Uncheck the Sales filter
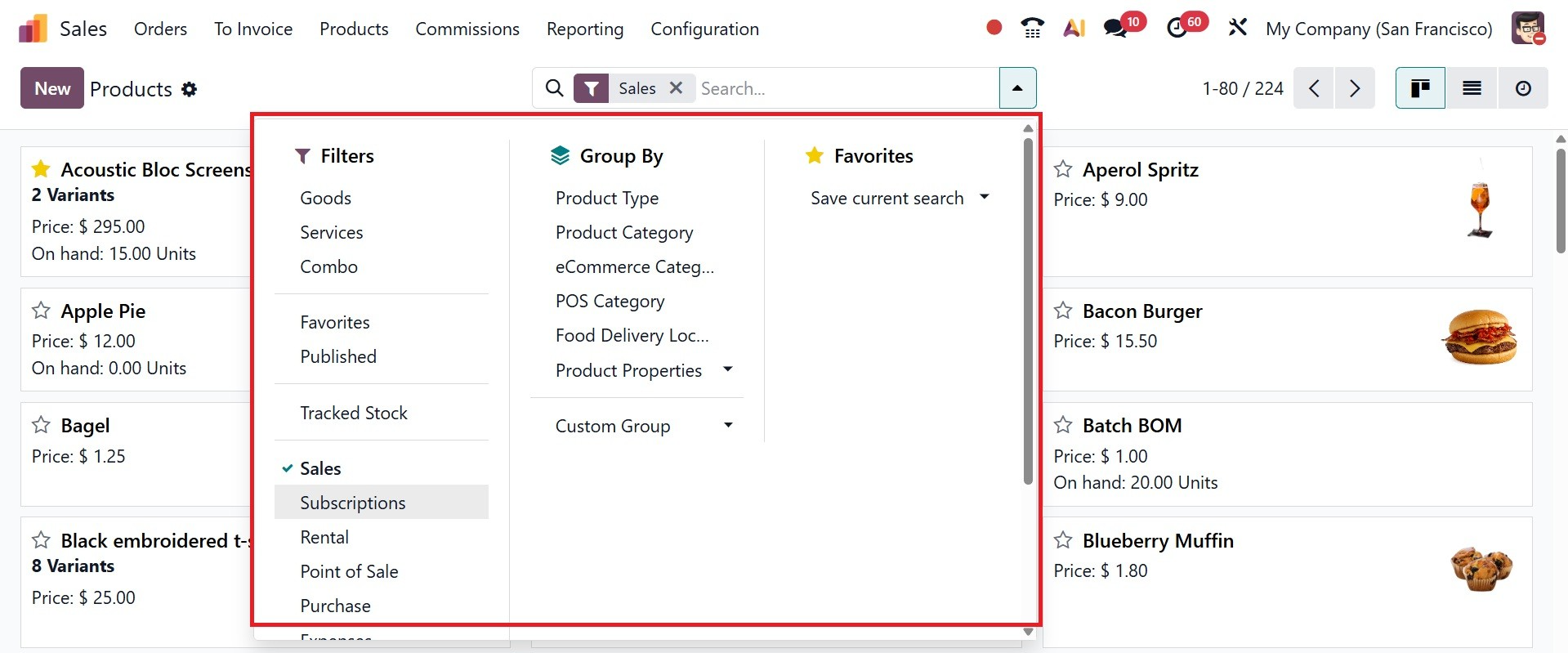 (x=320, y=468)
